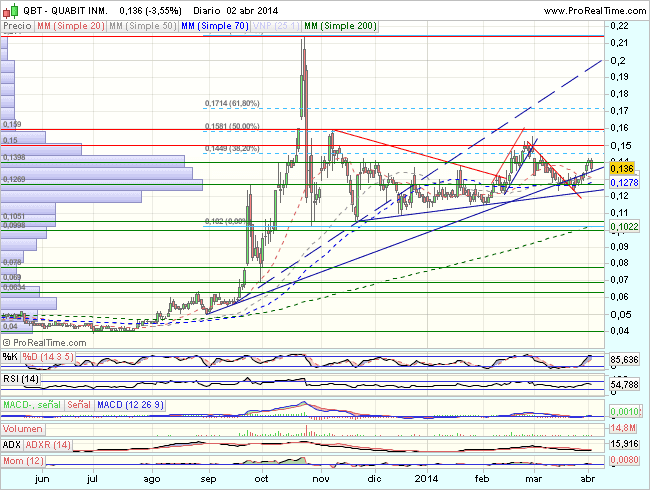Click the Diario 02 abr 2014 date label
This screenshot has height=490, width=650.
[x=235, y=11]
